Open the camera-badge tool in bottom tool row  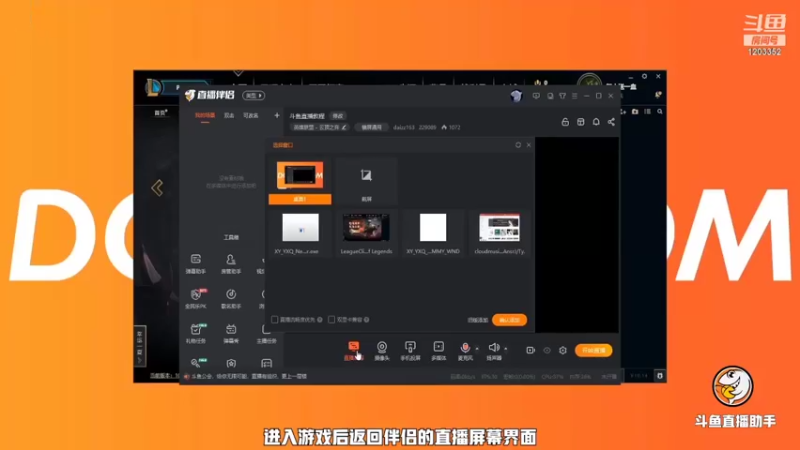[x=231, y=363]
